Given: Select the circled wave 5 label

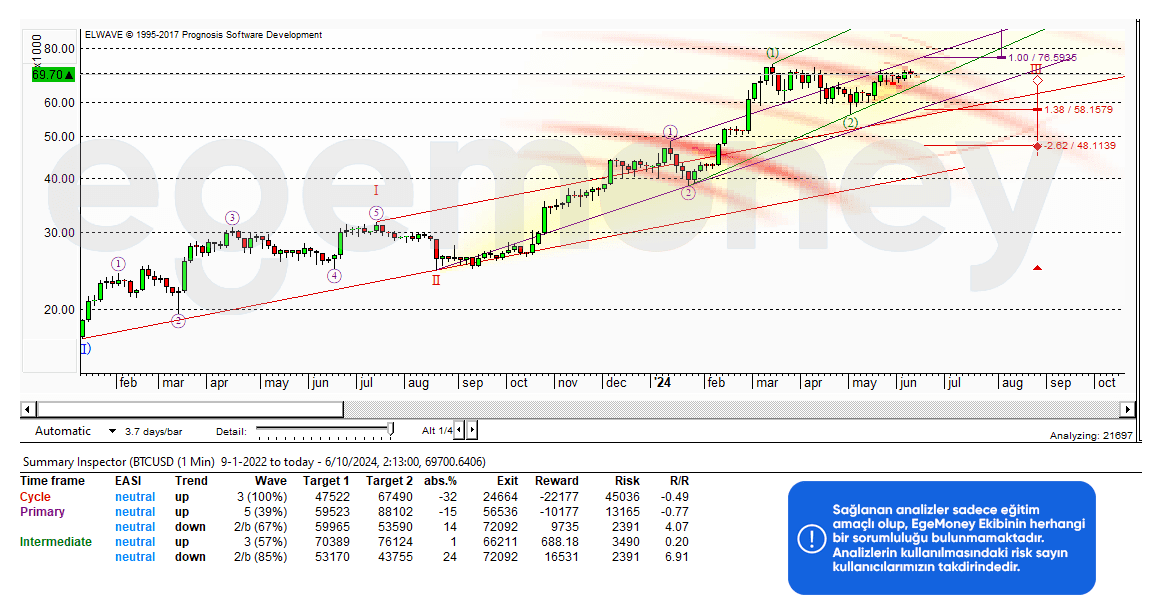Looking at the screenshot, I should pos(376,213).
